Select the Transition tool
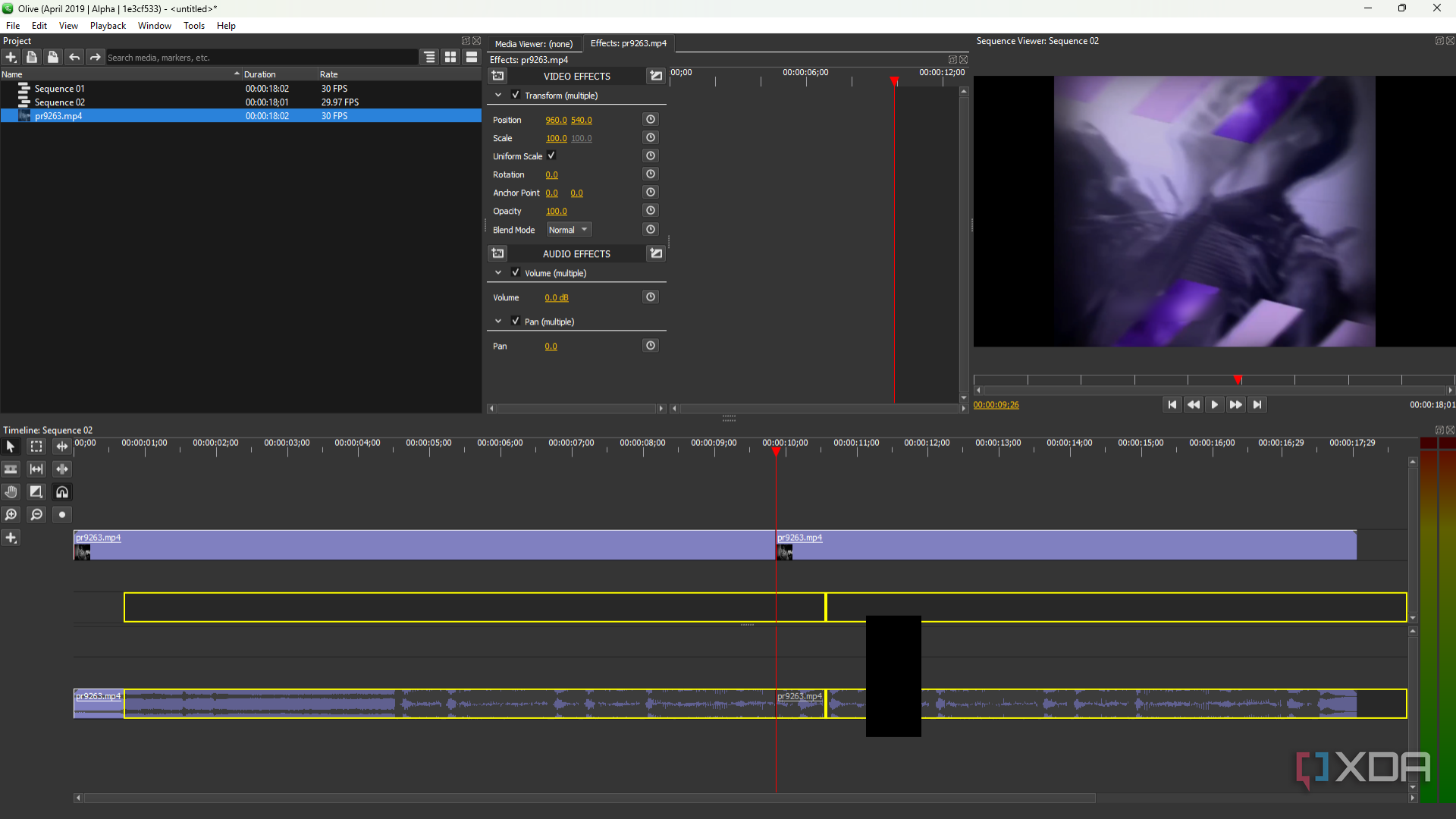Viewport: 1456px width, 819px height. tap(36, 492)
